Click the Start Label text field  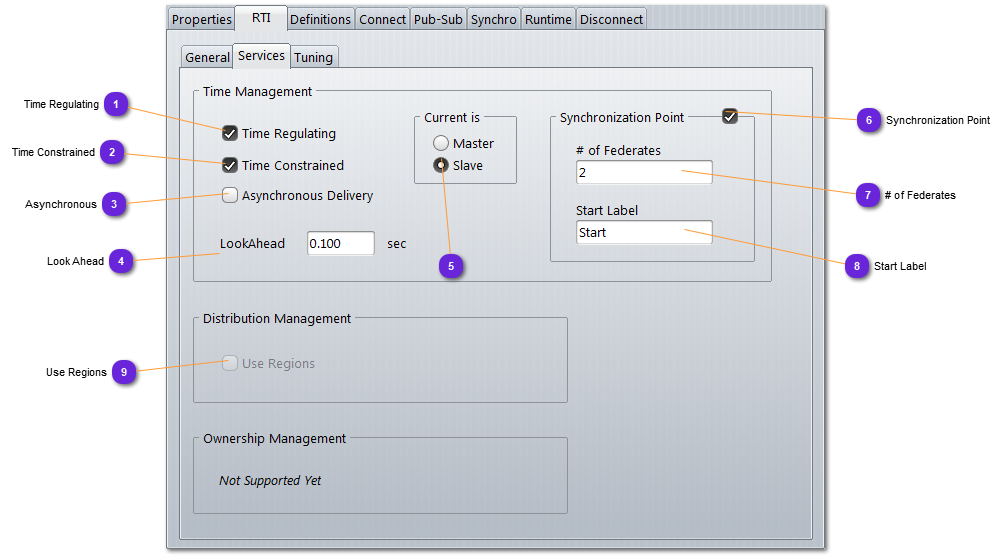tap(644, 232)
